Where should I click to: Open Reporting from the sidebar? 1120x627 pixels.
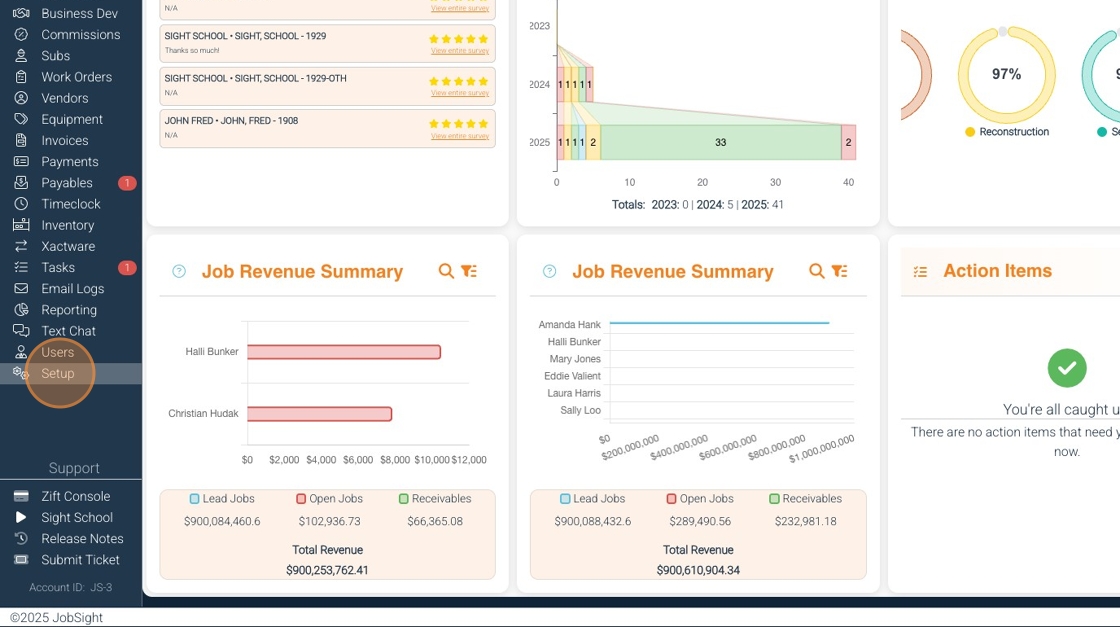pos(71,310)
